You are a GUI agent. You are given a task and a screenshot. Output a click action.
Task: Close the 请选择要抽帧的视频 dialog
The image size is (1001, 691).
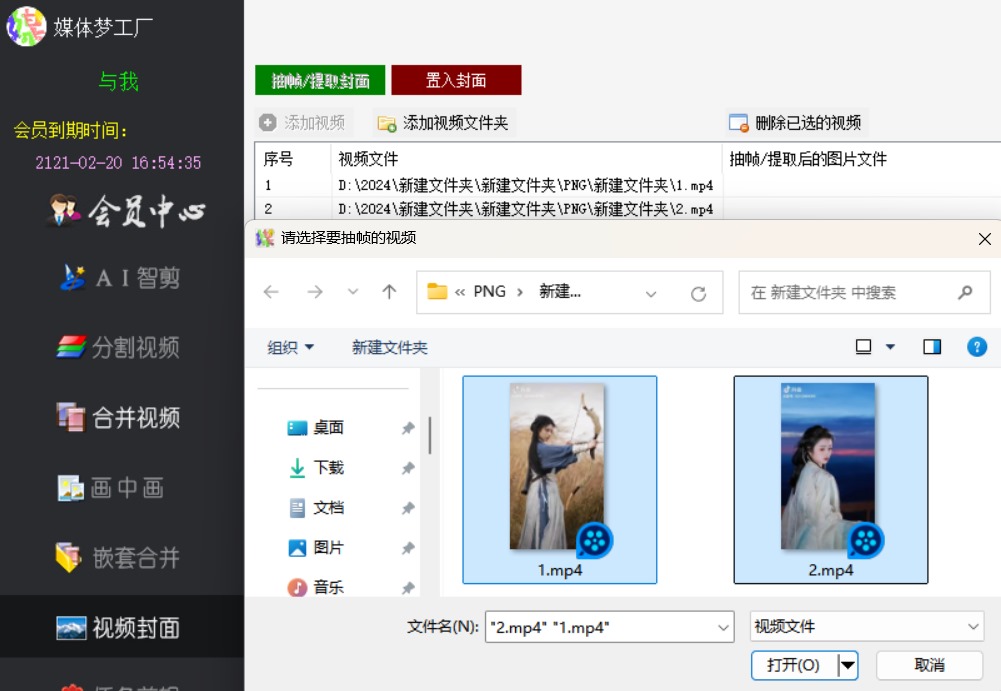click(985, 239)
